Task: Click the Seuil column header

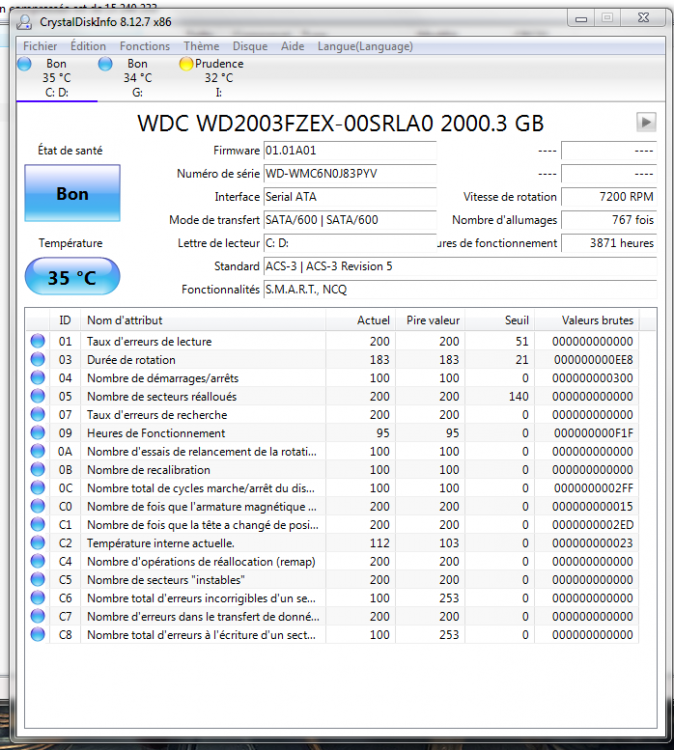Action: 500,320
